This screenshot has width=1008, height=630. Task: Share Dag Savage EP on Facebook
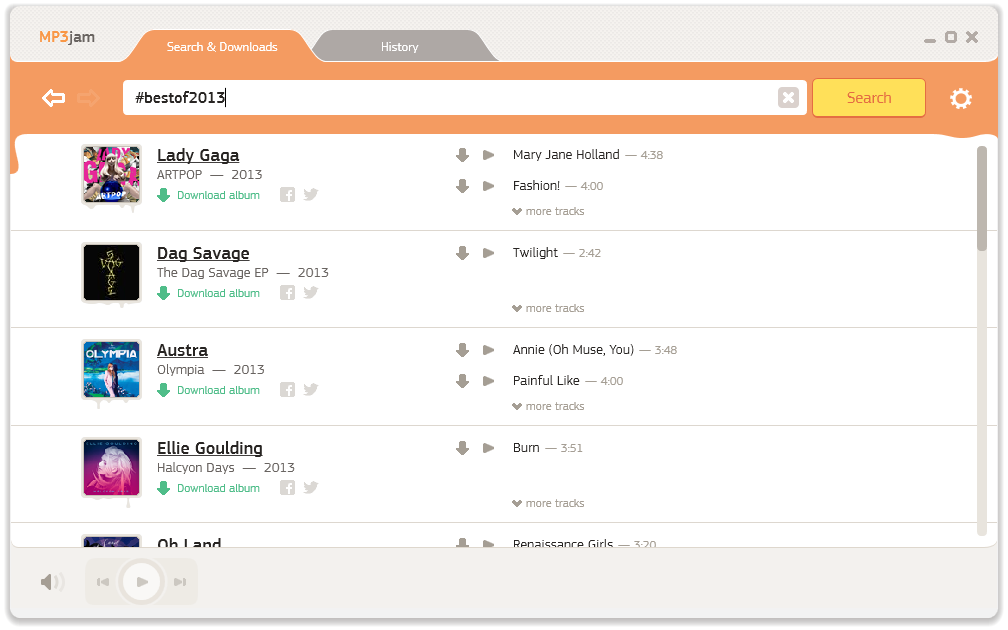click(287, 292)
